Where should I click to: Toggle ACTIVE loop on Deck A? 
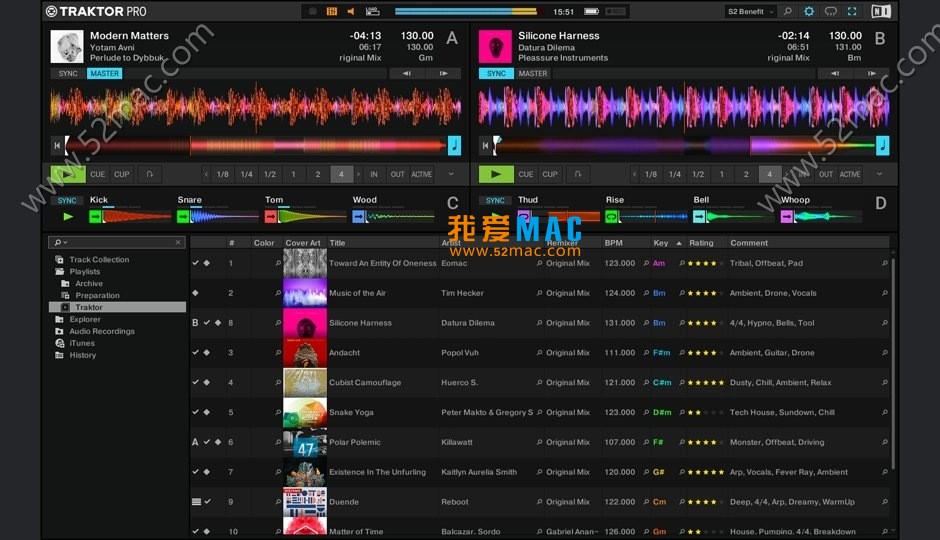pos(421,174)
